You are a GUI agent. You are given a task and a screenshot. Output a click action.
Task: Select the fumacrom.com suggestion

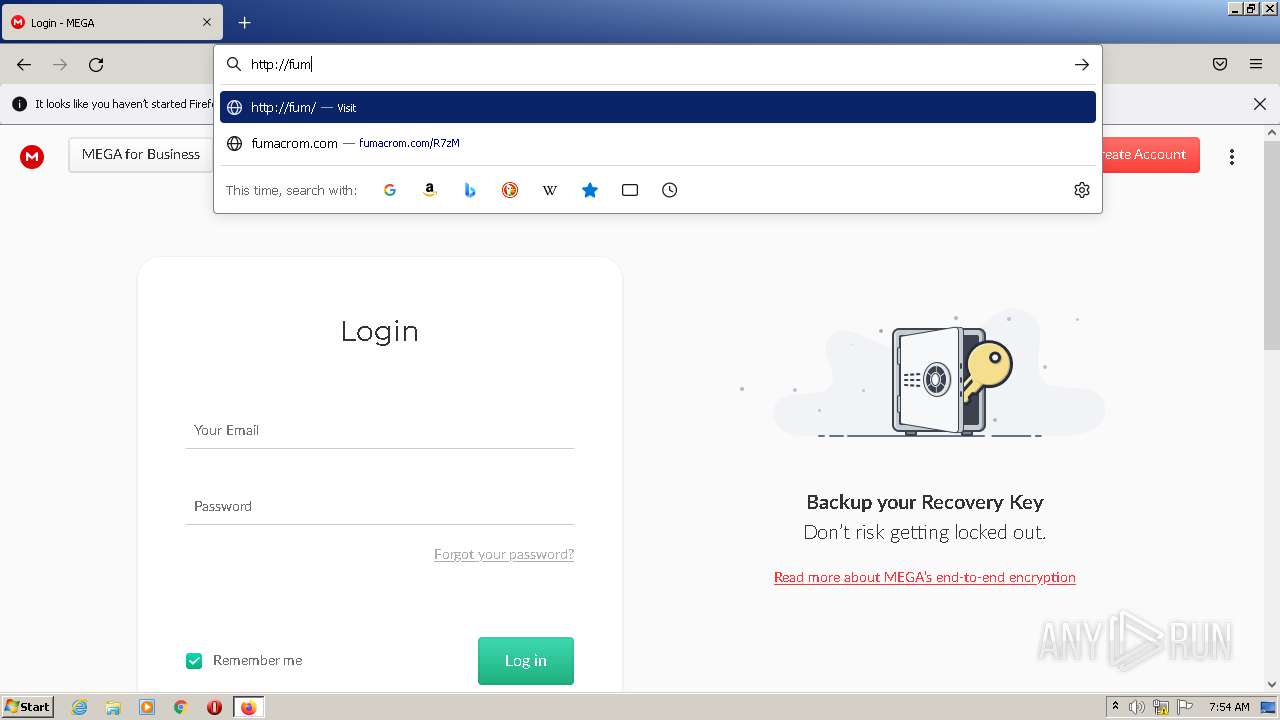tap(658, 143)
